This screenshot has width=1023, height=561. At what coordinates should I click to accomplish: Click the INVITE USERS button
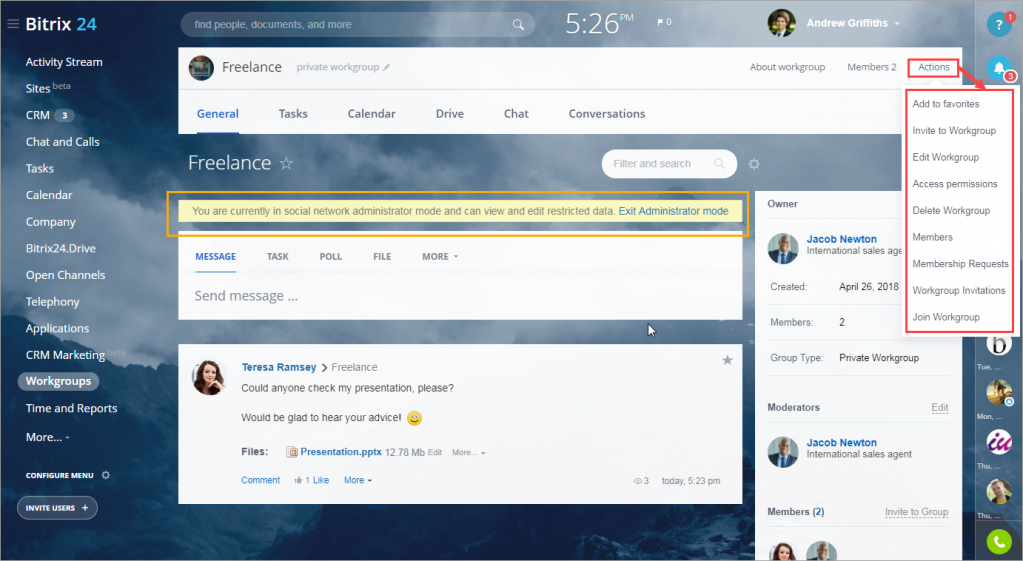(57, 508)
